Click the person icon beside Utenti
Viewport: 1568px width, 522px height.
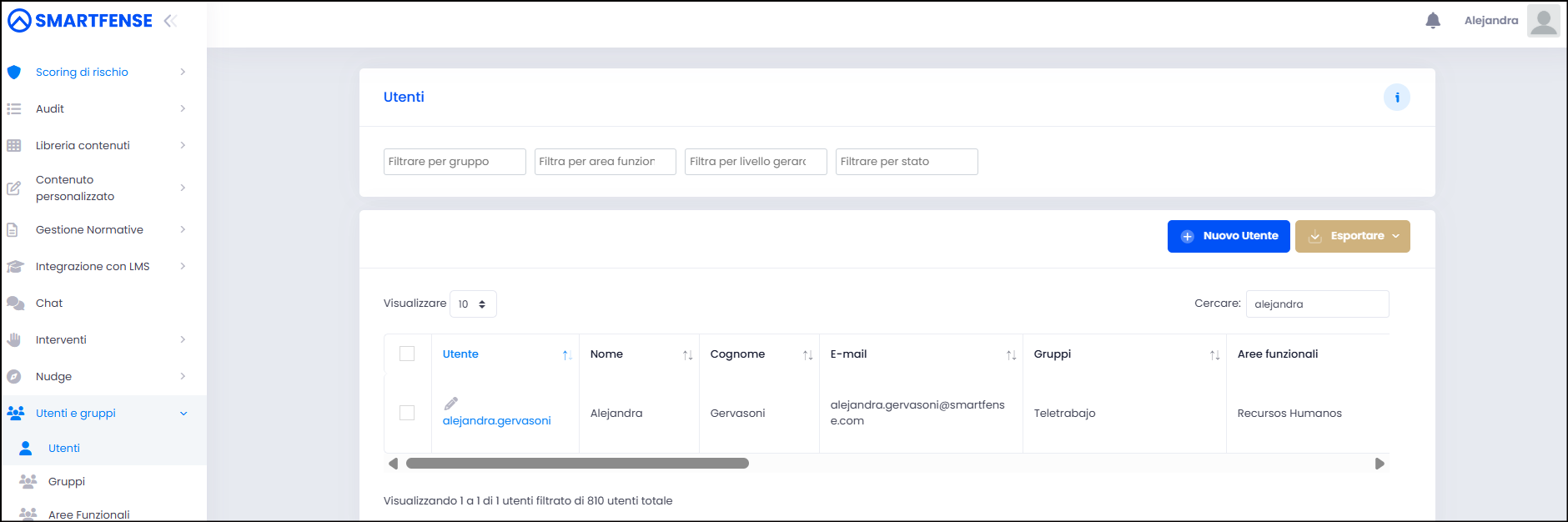coord(26,449)
